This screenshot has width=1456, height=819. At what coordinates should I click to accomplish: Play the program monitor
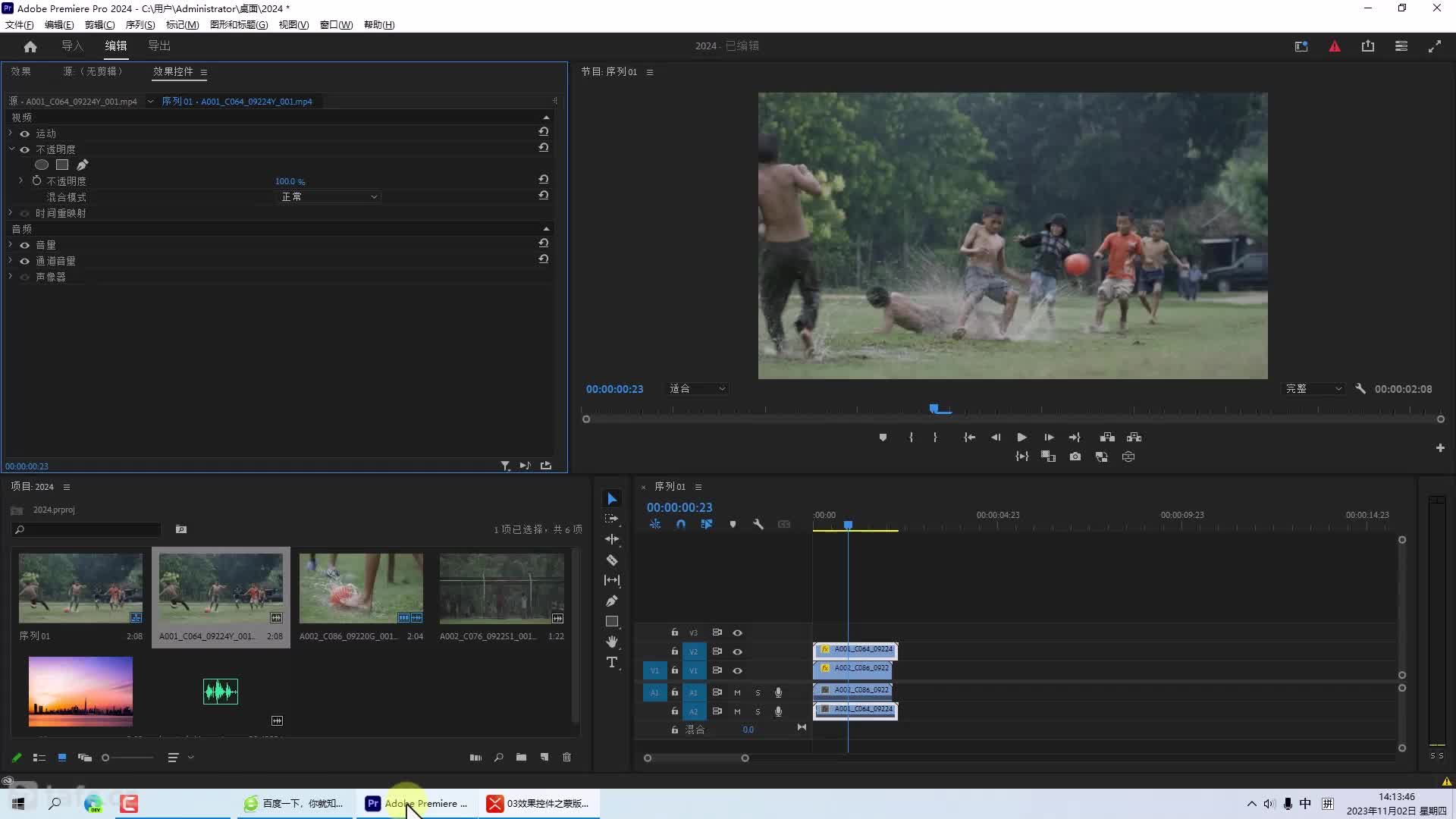[1021, 438]
